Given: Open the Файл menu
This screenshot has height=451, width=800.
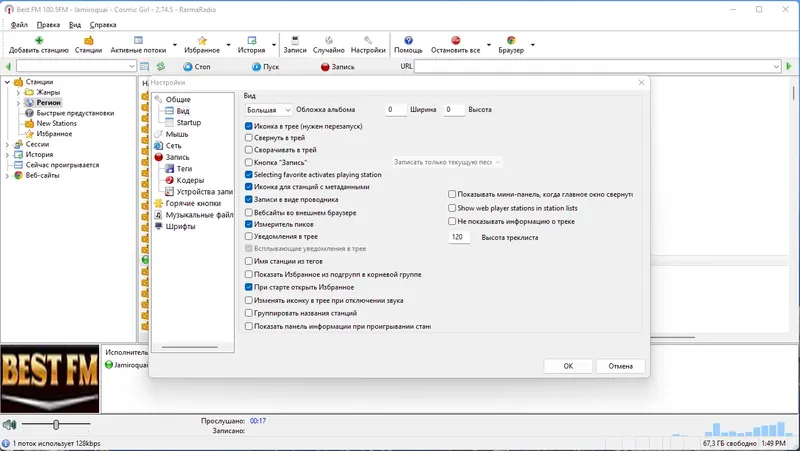Looking at the screenshot, I should (19, 24).
